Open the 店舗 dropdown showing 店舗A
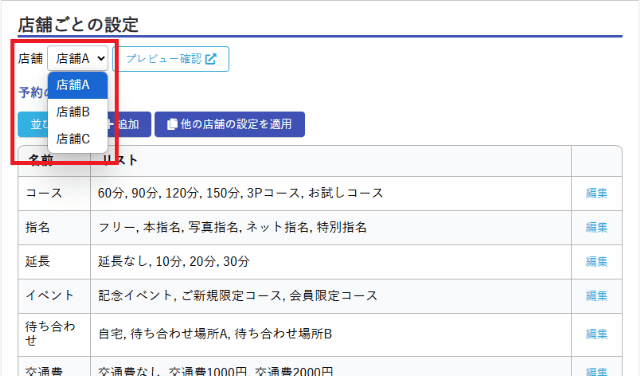Screen dimensions: 640x376 coord(78,58)
